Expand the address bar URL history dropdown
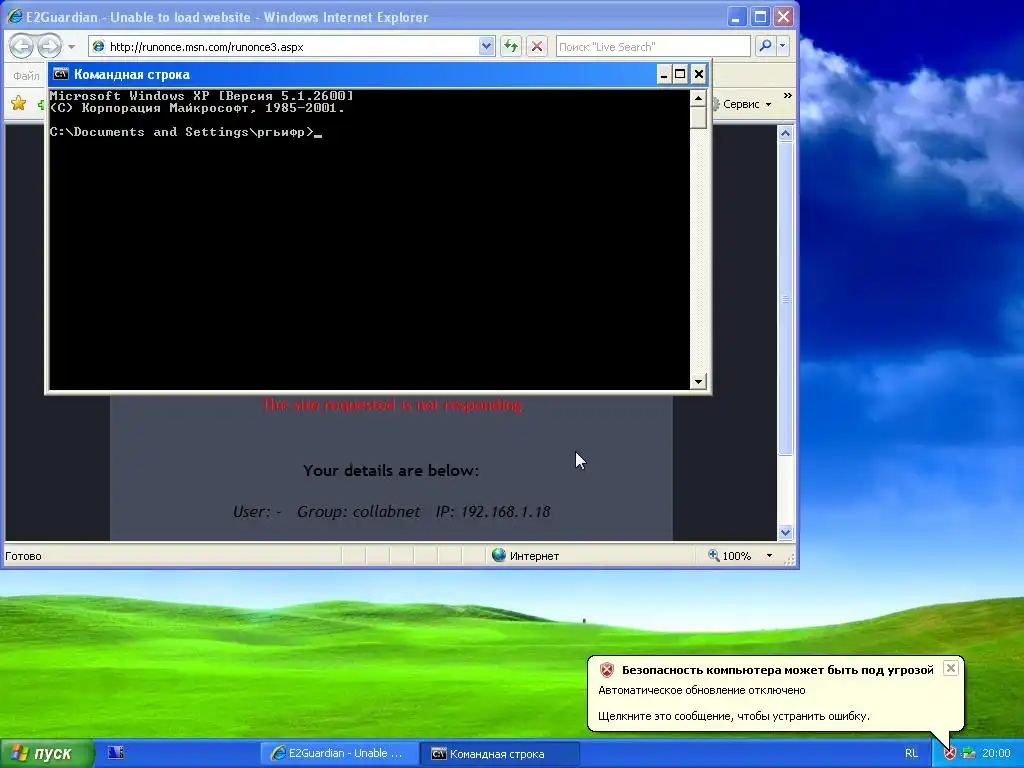The image size is (1024, 768). tap(487, 46)
